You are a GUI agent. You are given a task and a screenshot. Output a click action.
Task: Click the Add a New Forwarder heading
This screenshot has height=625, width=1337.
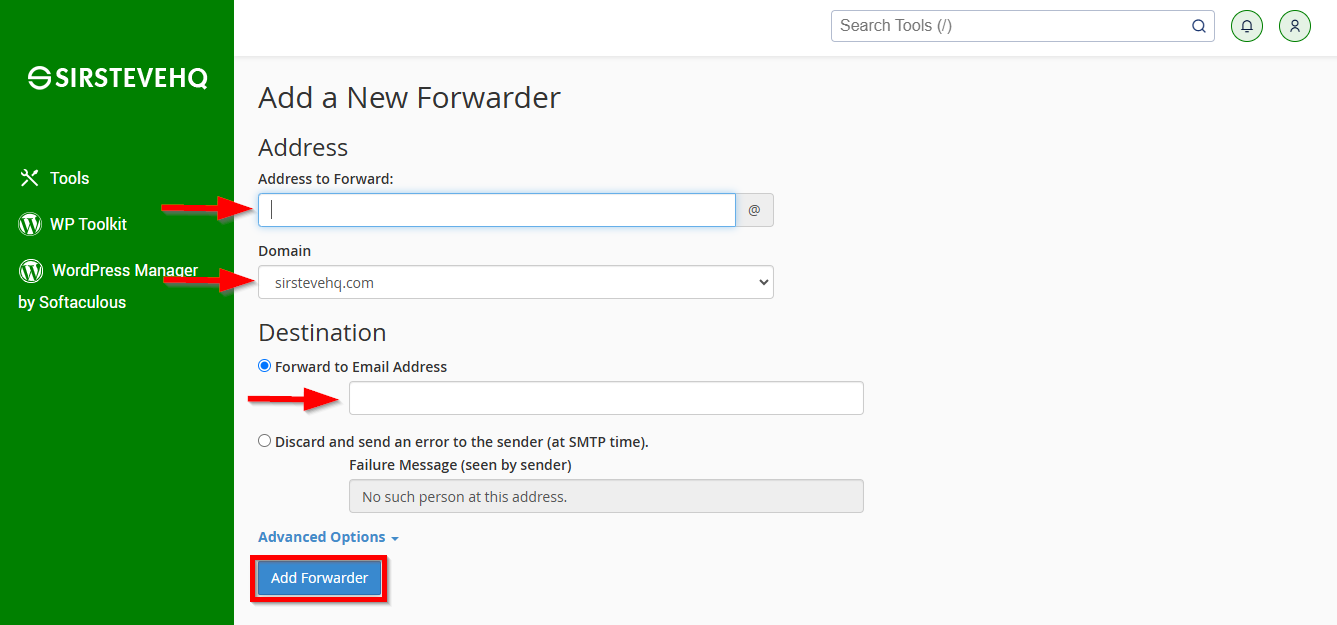[409, 97]
